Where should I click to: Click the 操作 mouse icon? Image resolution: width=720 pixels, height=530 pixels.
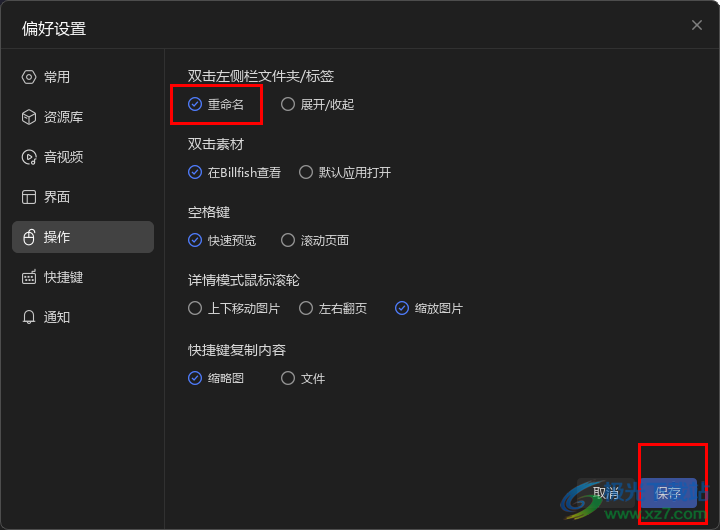pos(29,237)
